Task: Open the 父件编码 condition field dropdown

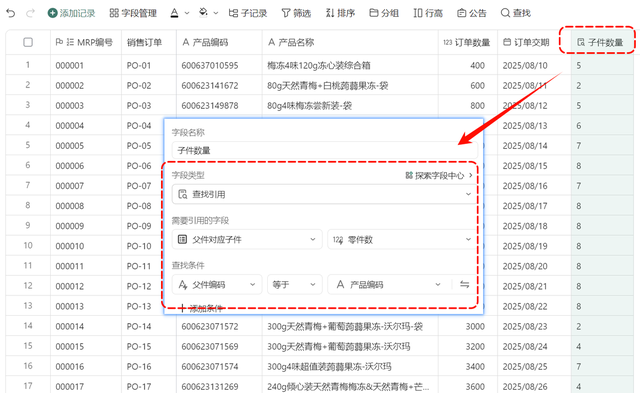Action: click(217, 284)
